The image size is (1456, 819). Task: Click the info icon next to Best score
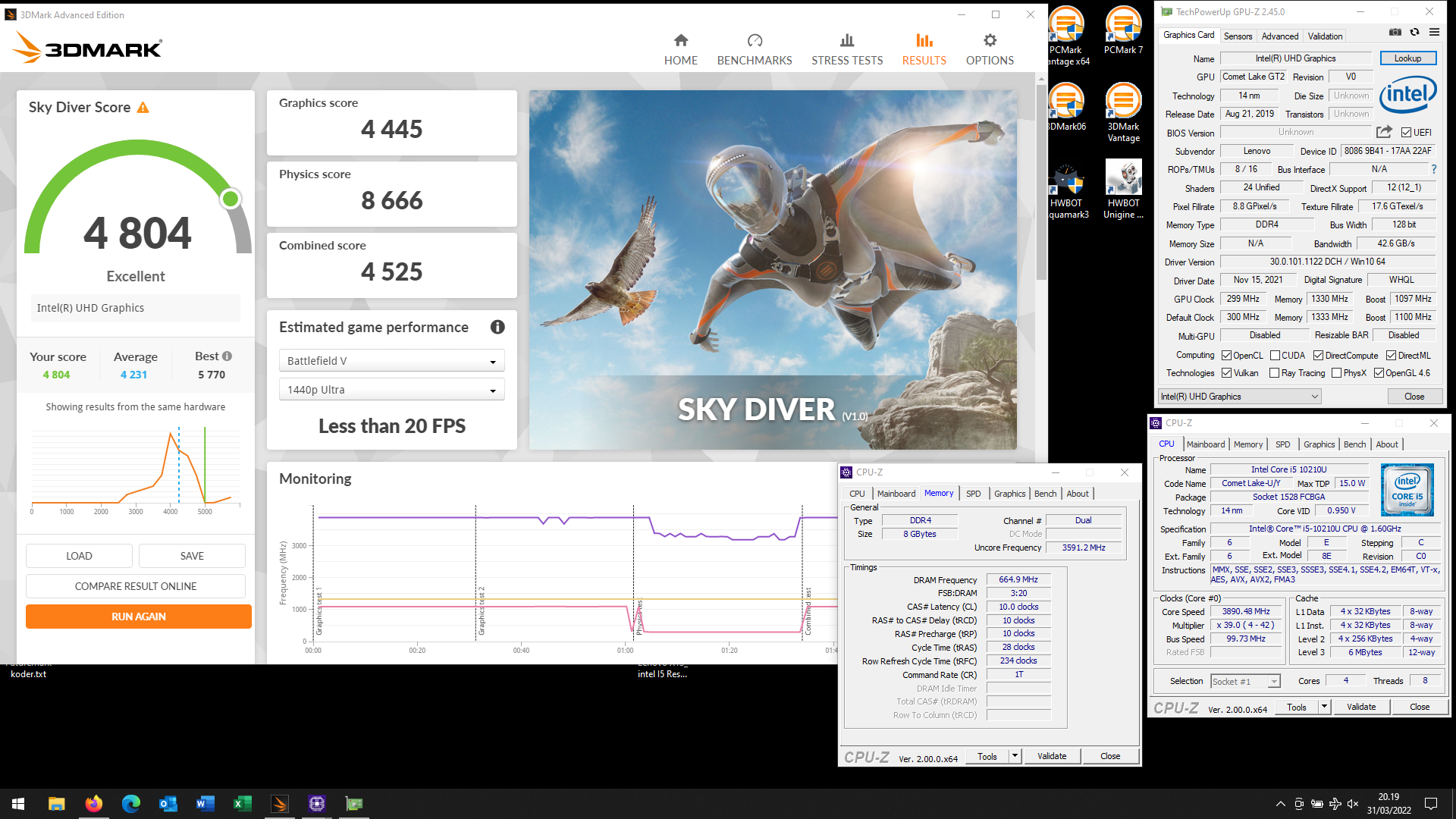[227, 356]
